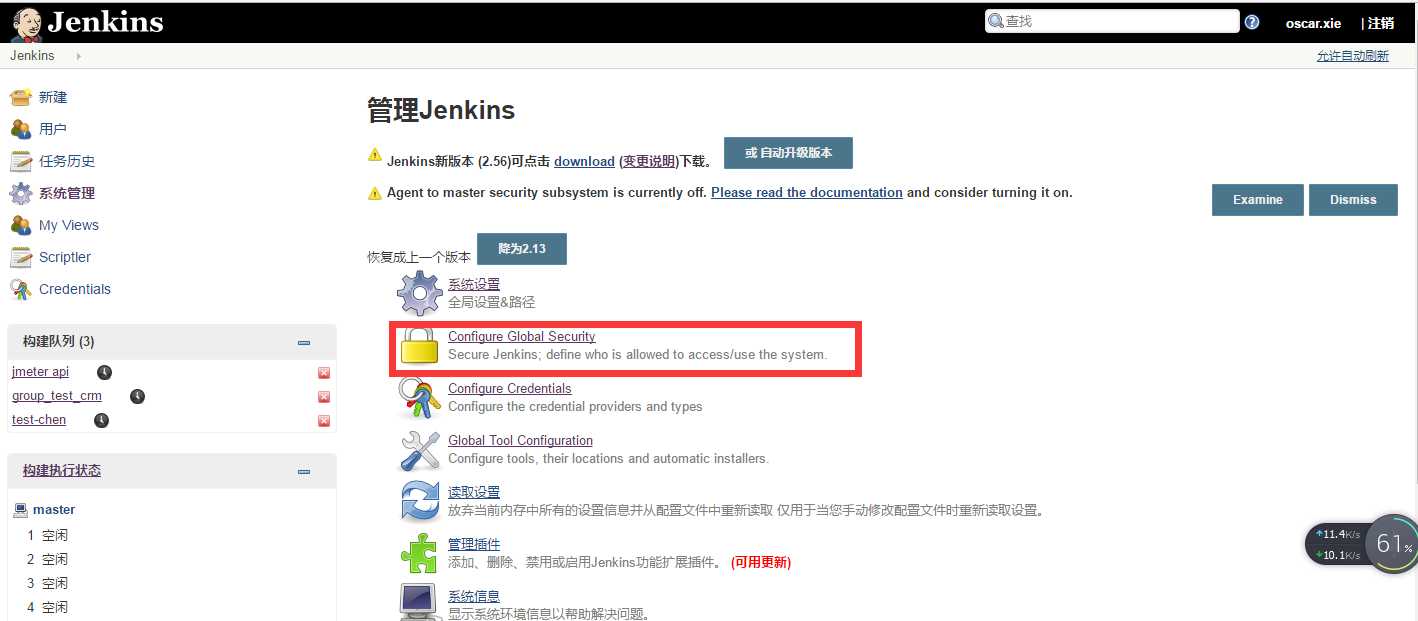Focus the 查找 search box

pyautogui.click(x=1112, y=21)
